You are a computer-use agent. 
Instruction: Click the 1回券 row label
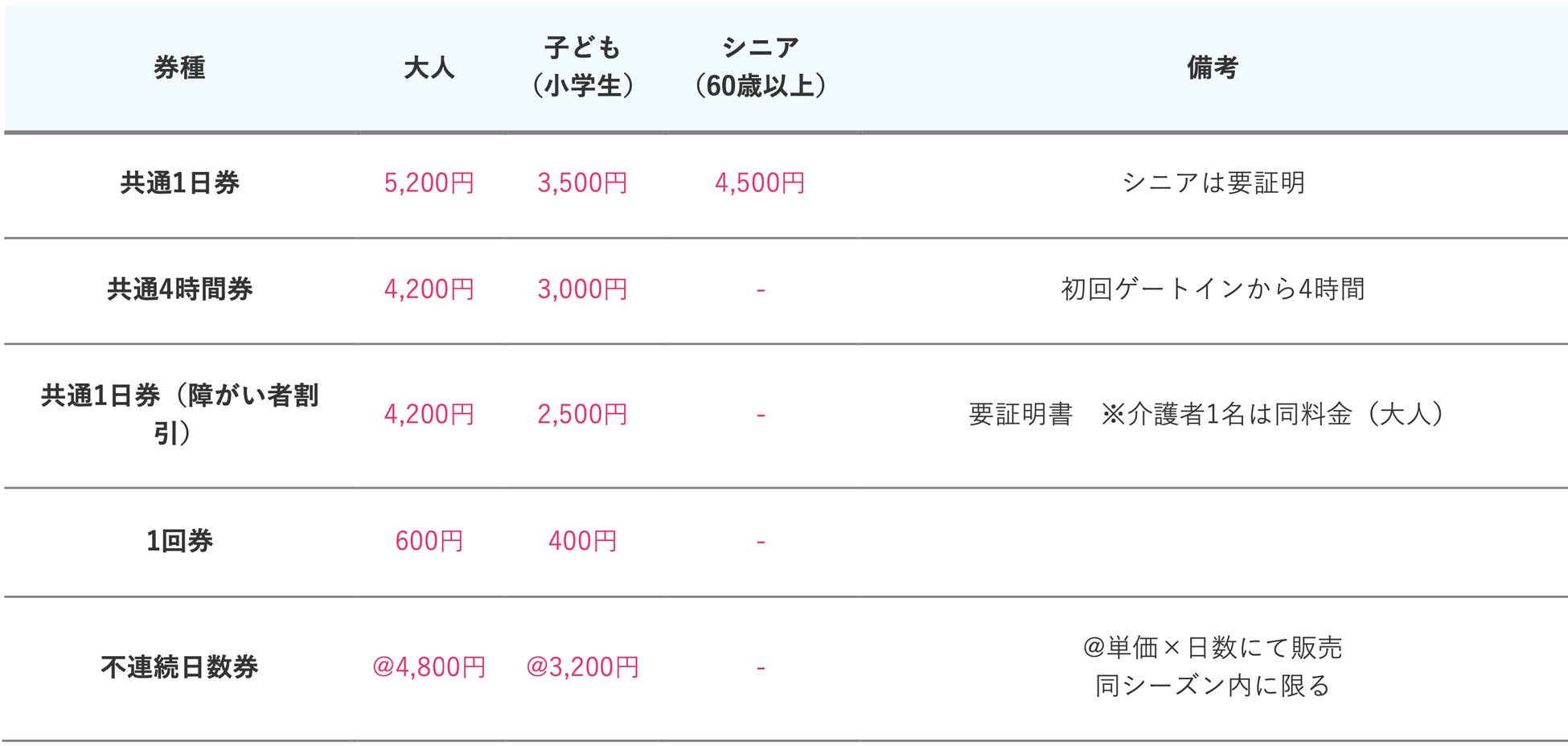(179, 541)
